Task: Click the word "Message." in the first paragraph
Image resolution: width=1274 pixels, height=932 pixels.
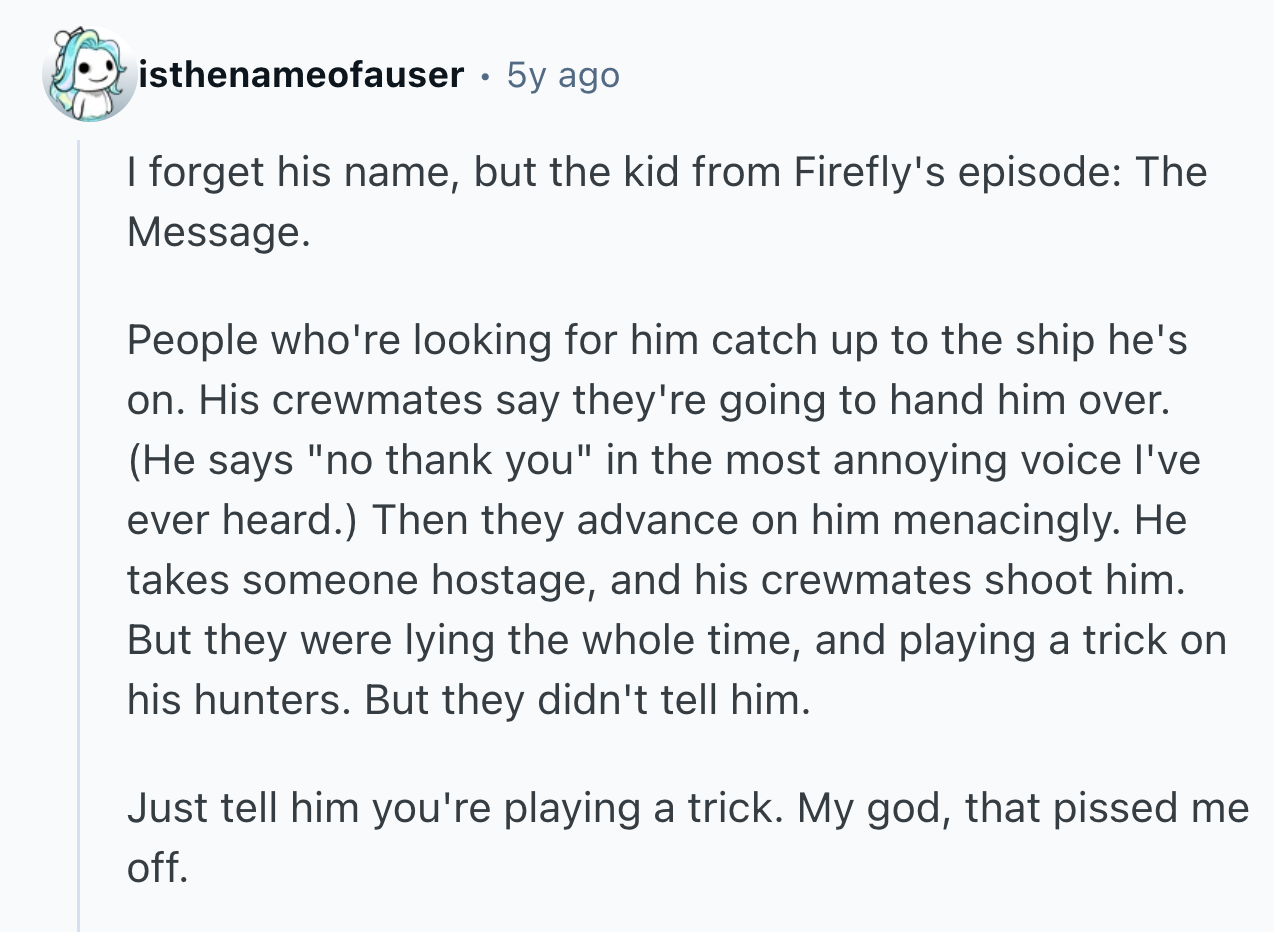Action: [x=212, y=232]
